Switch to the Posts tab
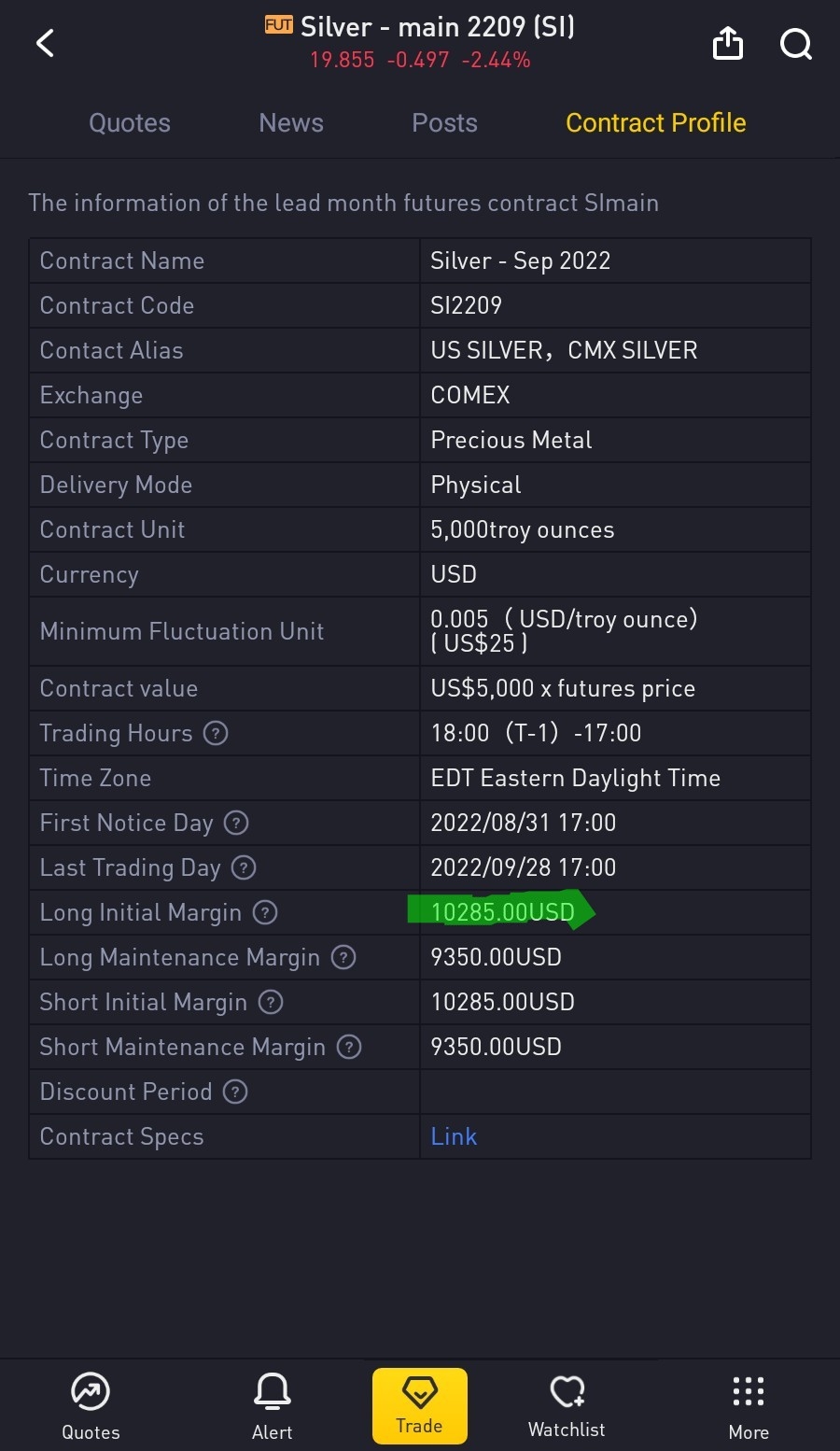Screen dimensions: 840x1451 [x=444, y=123]
